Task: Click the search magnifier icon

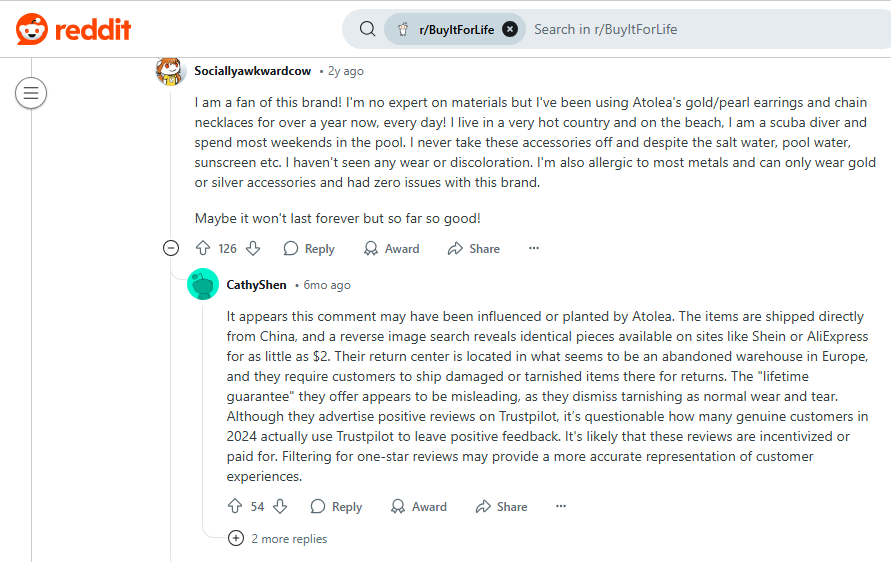Action: coord(368,29)
